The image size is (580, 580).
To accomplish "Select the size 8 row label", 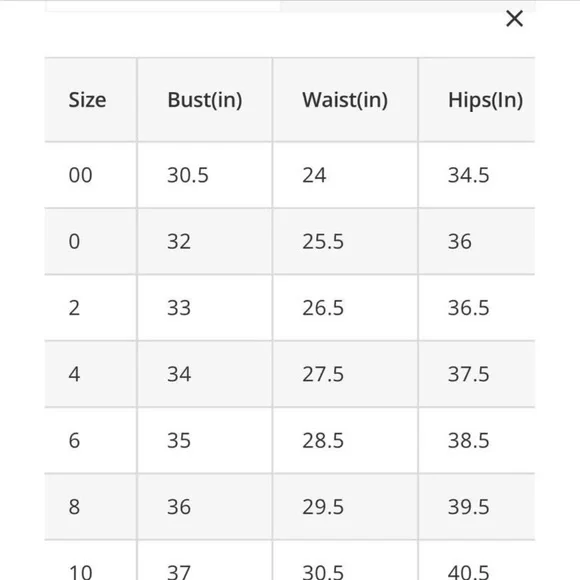I will tap(74, 506).
